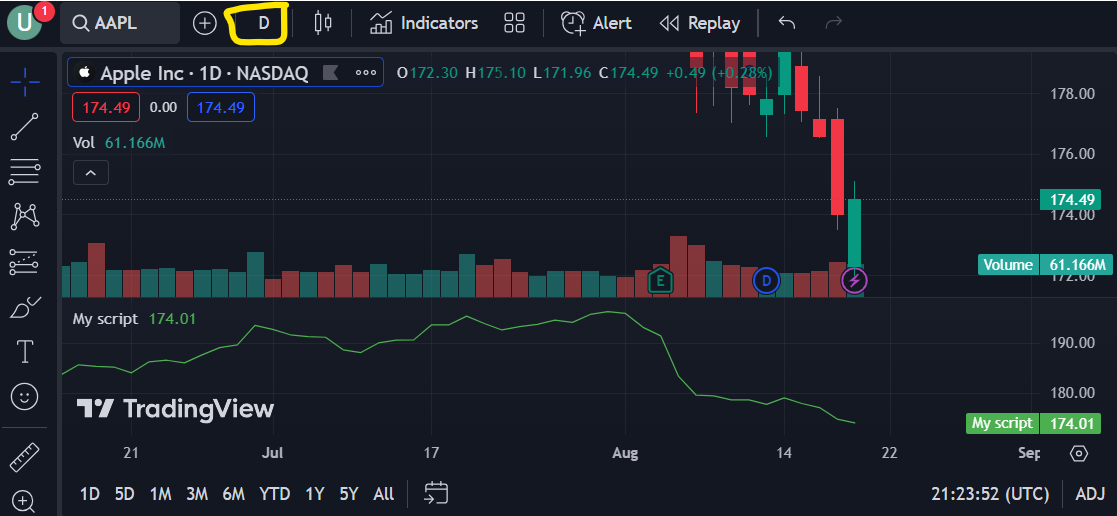The width and height of the screenshot is (1117, 516).
Task: Open the Go to date calendar icon
Action: (436, 493)
